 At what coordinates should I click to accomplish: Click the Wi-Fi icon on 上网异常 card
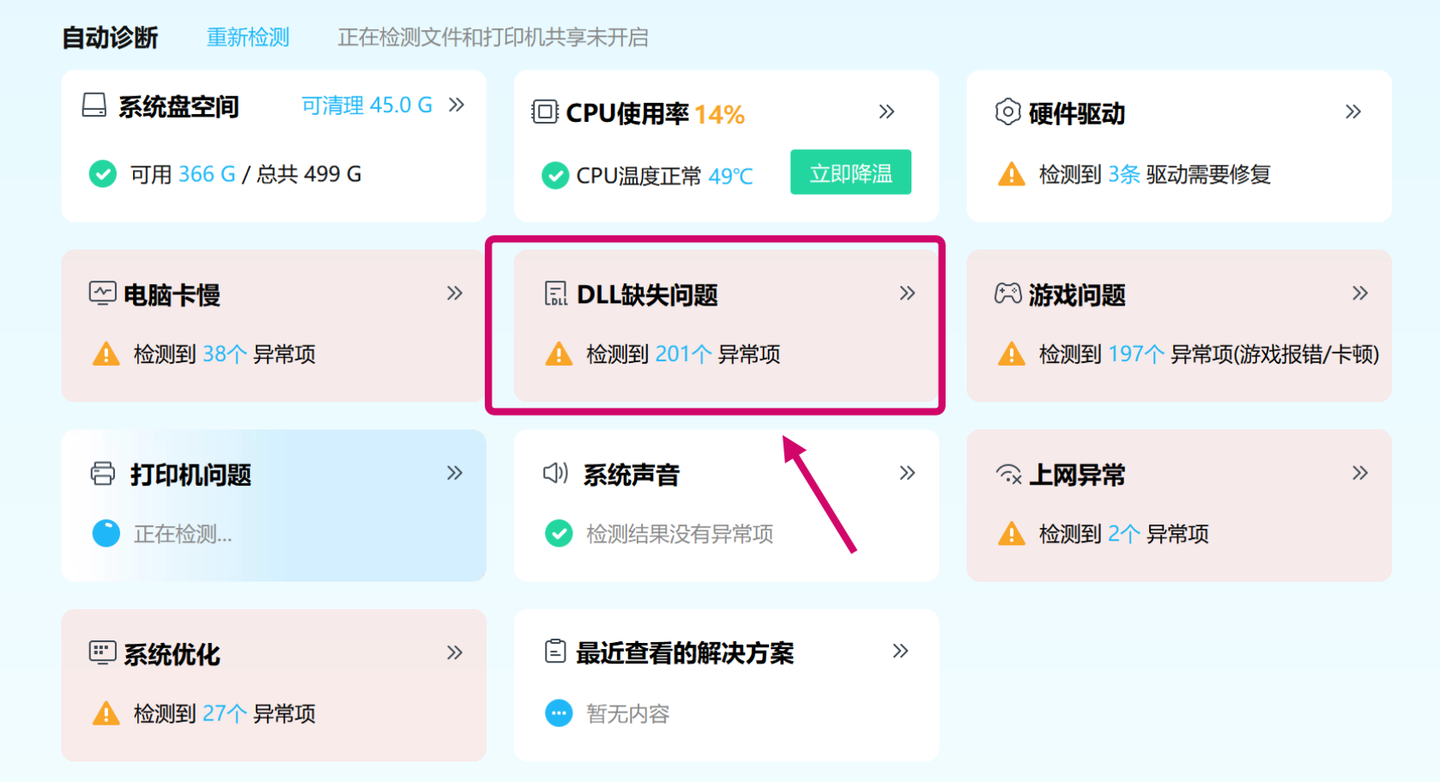(x=1010, y=473)
